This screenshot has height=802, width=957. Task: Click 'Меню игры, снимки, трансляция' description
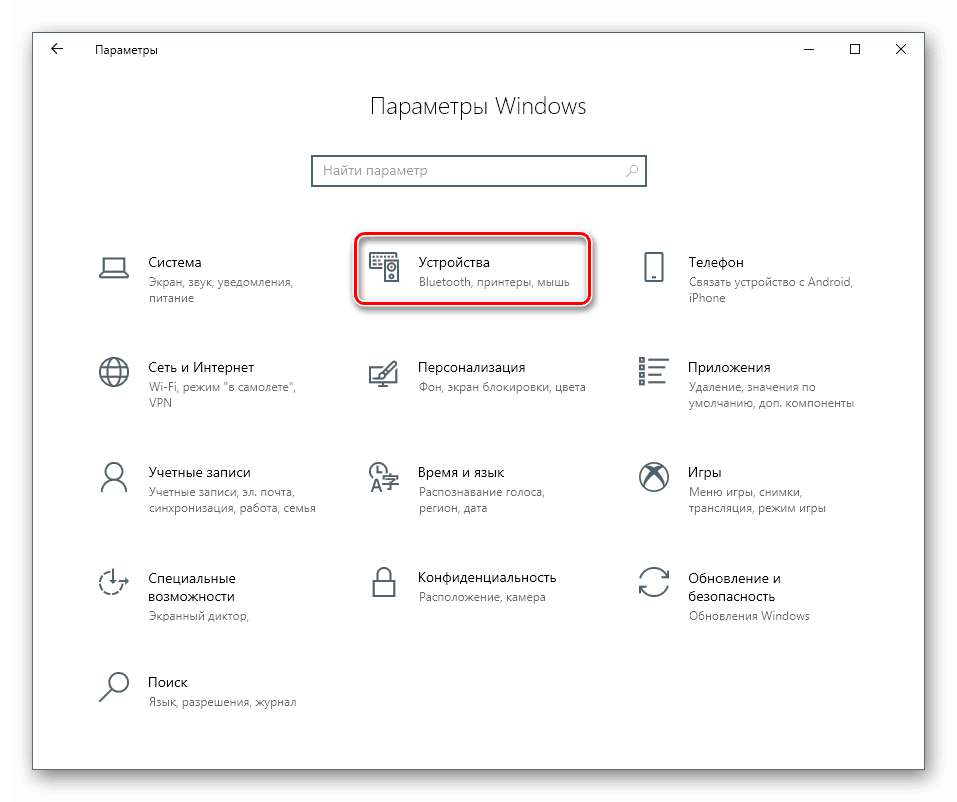757,500
